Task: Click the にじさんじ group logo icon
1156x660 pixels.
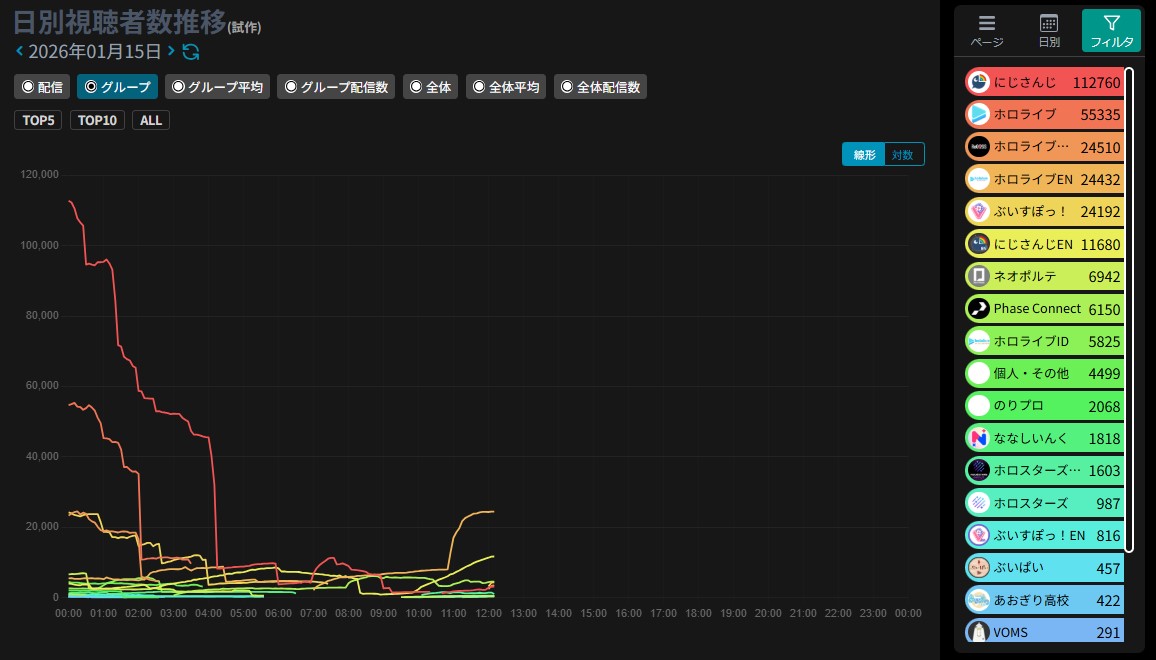Action: 978,82
